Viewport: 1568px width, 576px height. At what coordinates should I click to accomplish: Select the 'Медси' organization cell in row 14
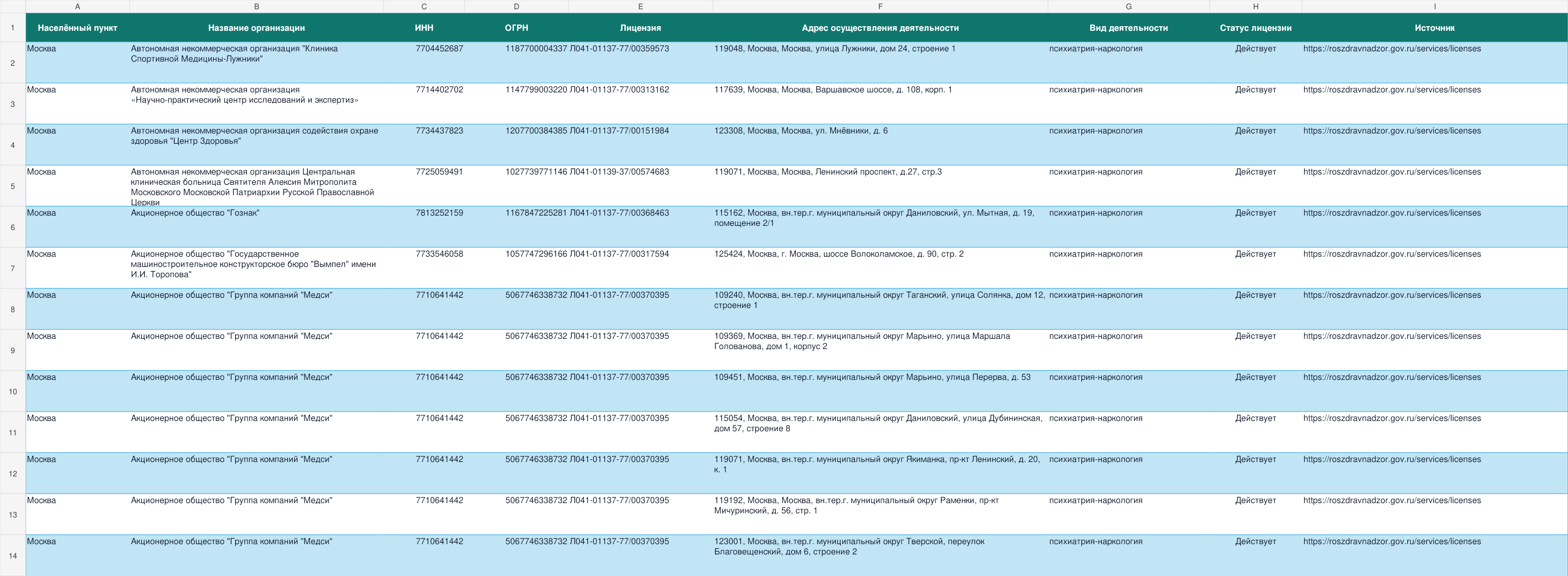256,555
